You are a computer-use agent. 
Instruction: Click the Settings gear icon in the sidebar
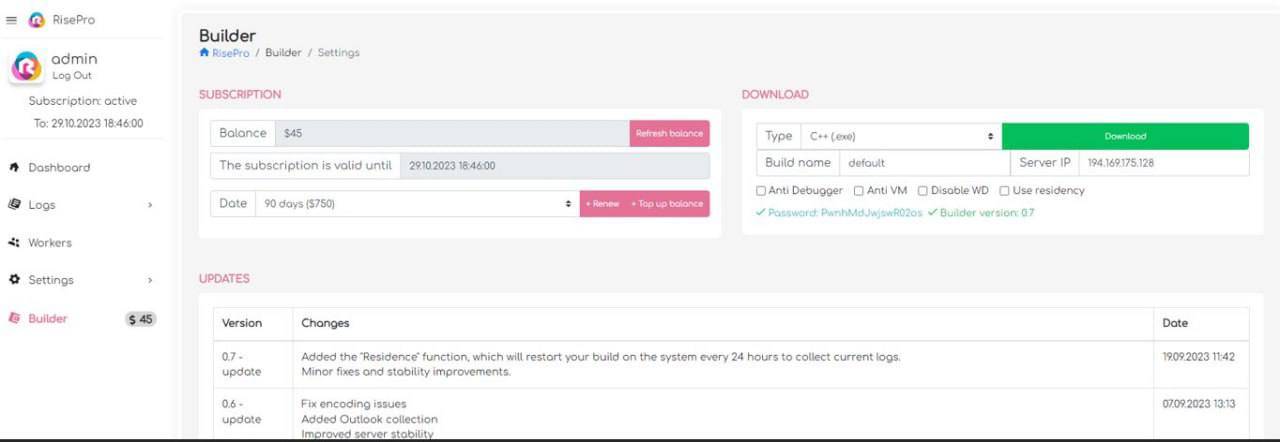pyautogui.click(x=14, y=280)
